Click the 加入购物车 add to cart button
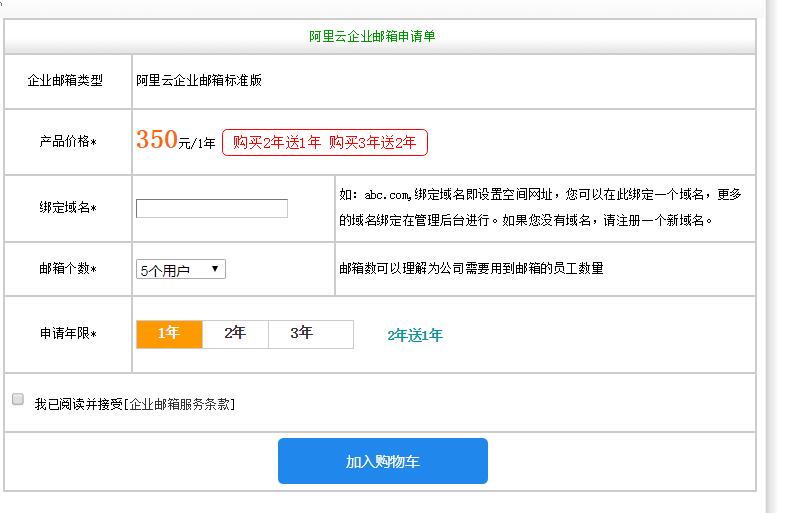The height and width of the screenshot is (513, 786). pyautogui.click(x=382, y=461)
